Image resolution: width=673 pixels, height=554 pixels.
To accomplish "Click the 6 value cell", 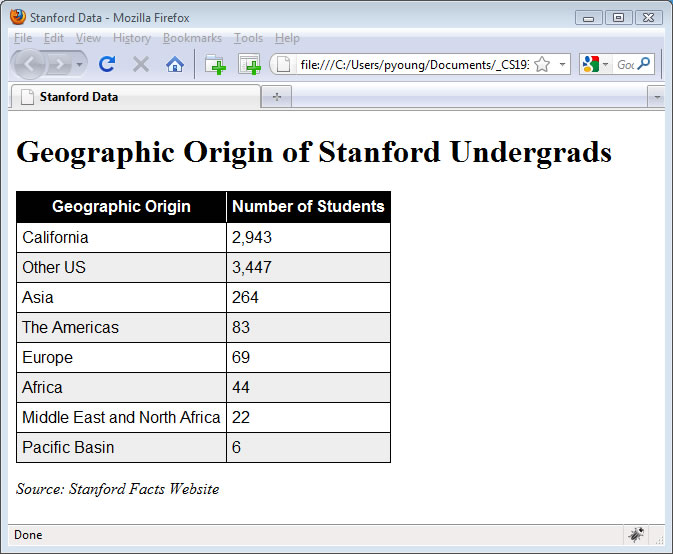I will pyautogui.click(x=308, y=448).
